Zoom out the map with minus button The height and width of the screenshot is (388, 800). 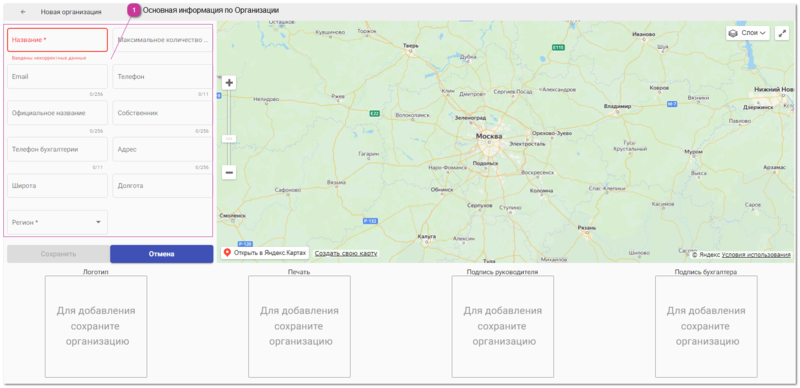click(229, 173)
